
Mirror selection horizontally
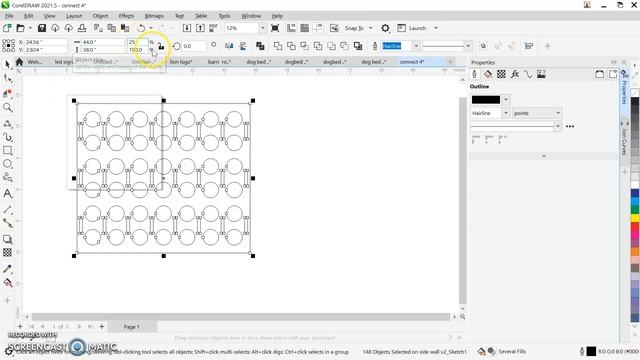point(229,46)
